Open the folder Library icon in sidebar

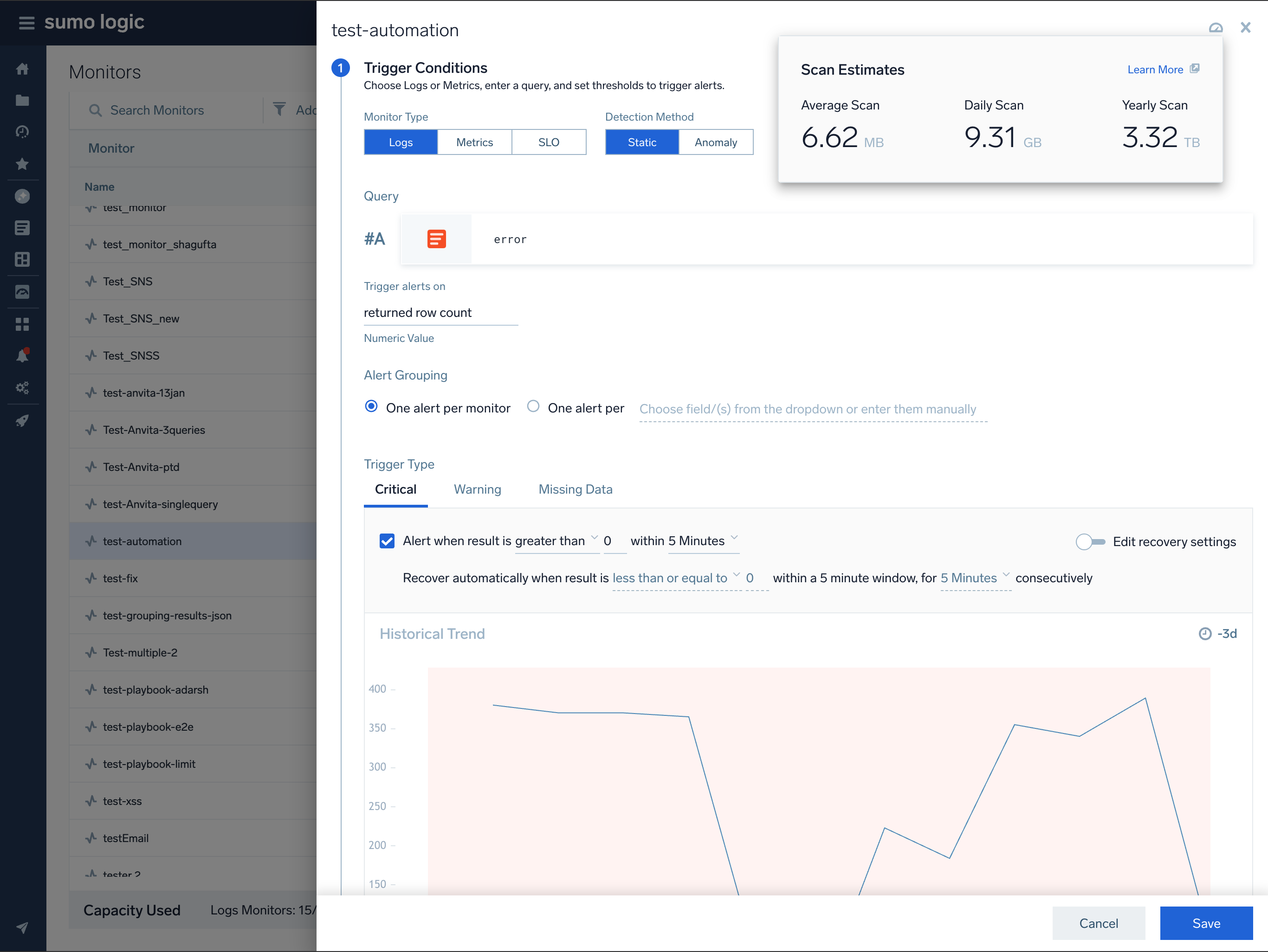click(x=22, y=101)
